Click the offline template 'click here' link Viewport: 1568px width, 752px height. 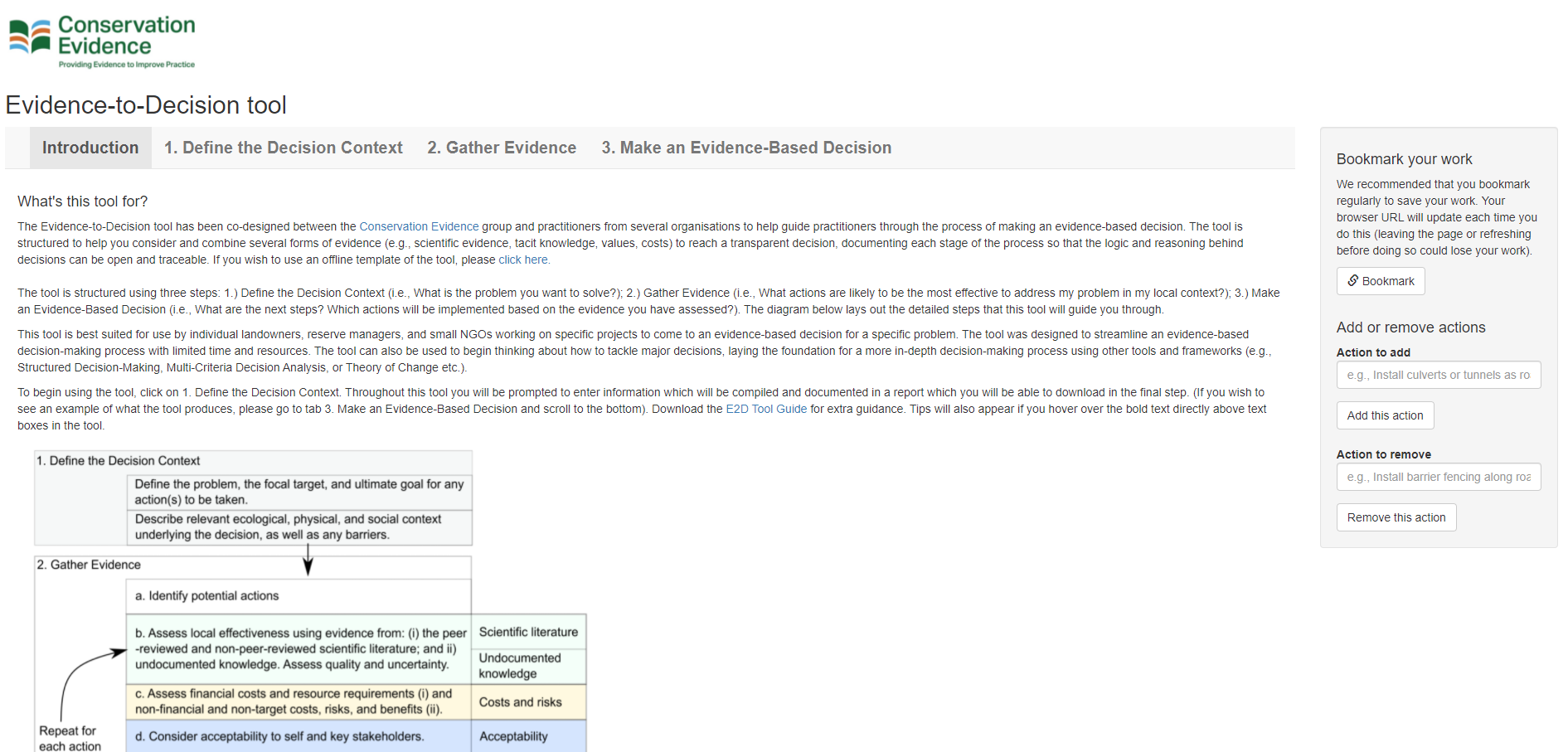coord(522,260)
